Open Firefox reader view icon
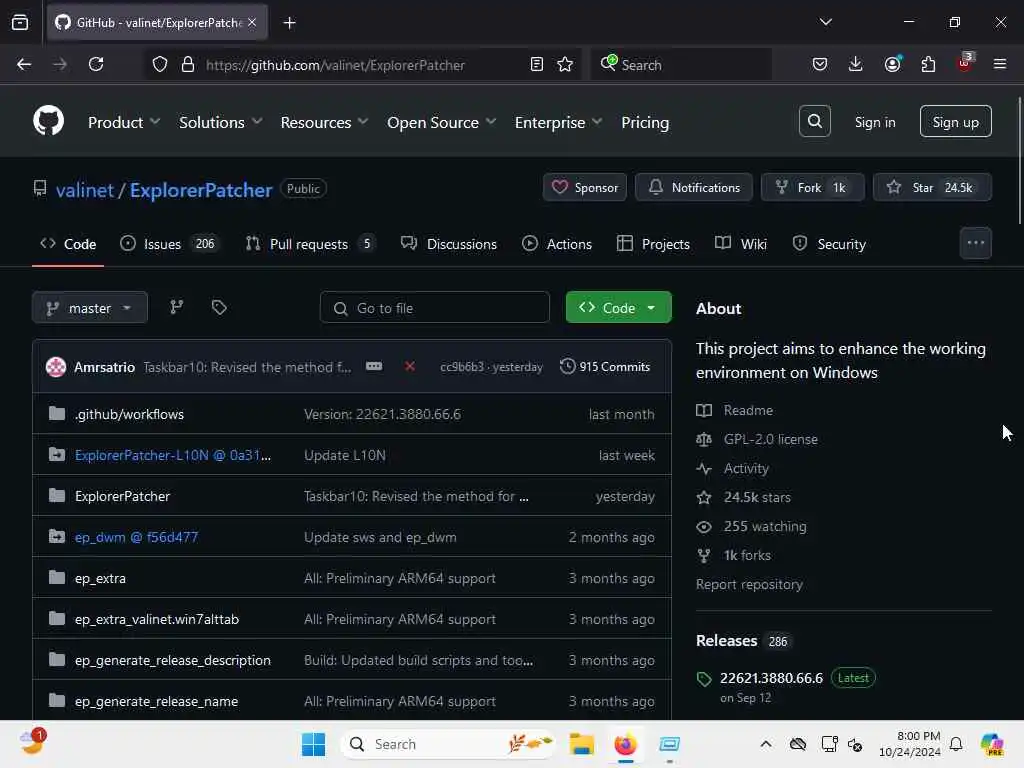Image resolution: width=1024 pixels, height=768 pixels. (x=537, y=64)
